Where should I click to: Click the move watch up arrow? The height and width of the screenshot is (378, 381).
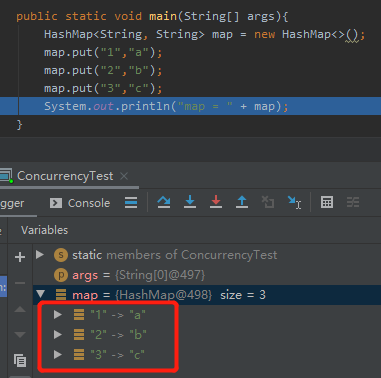point(20,309)
